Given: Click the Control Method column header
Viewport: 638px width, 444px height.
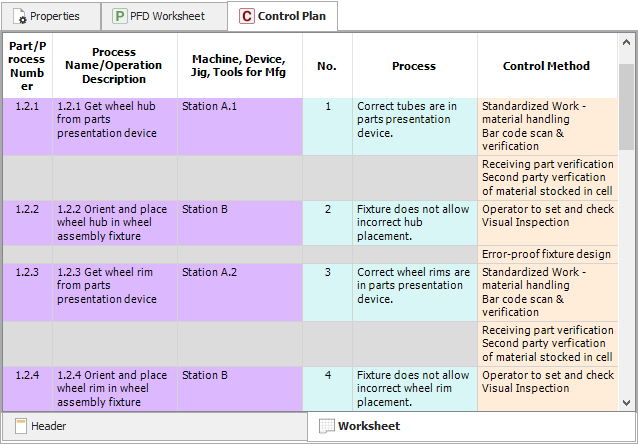Looking at the screenshot, I should pos(546,66).
